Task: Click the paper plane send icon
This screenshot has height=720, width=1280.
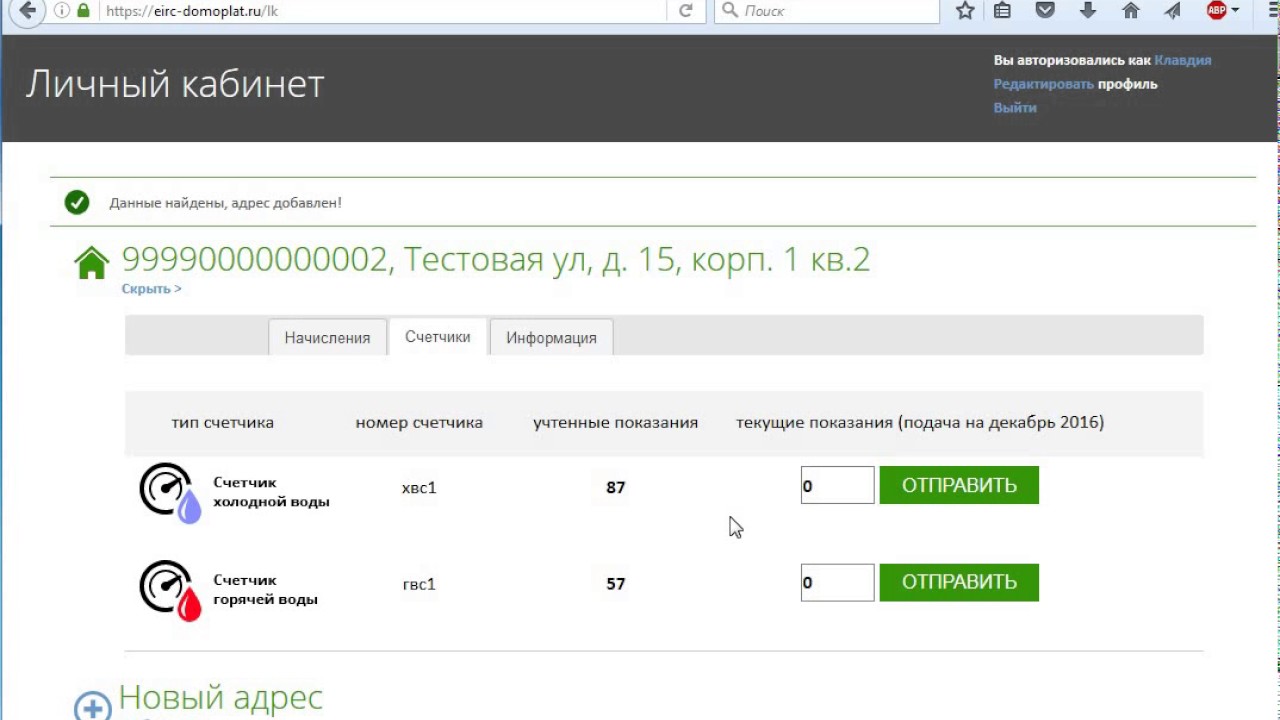Action: (1173, 10)
